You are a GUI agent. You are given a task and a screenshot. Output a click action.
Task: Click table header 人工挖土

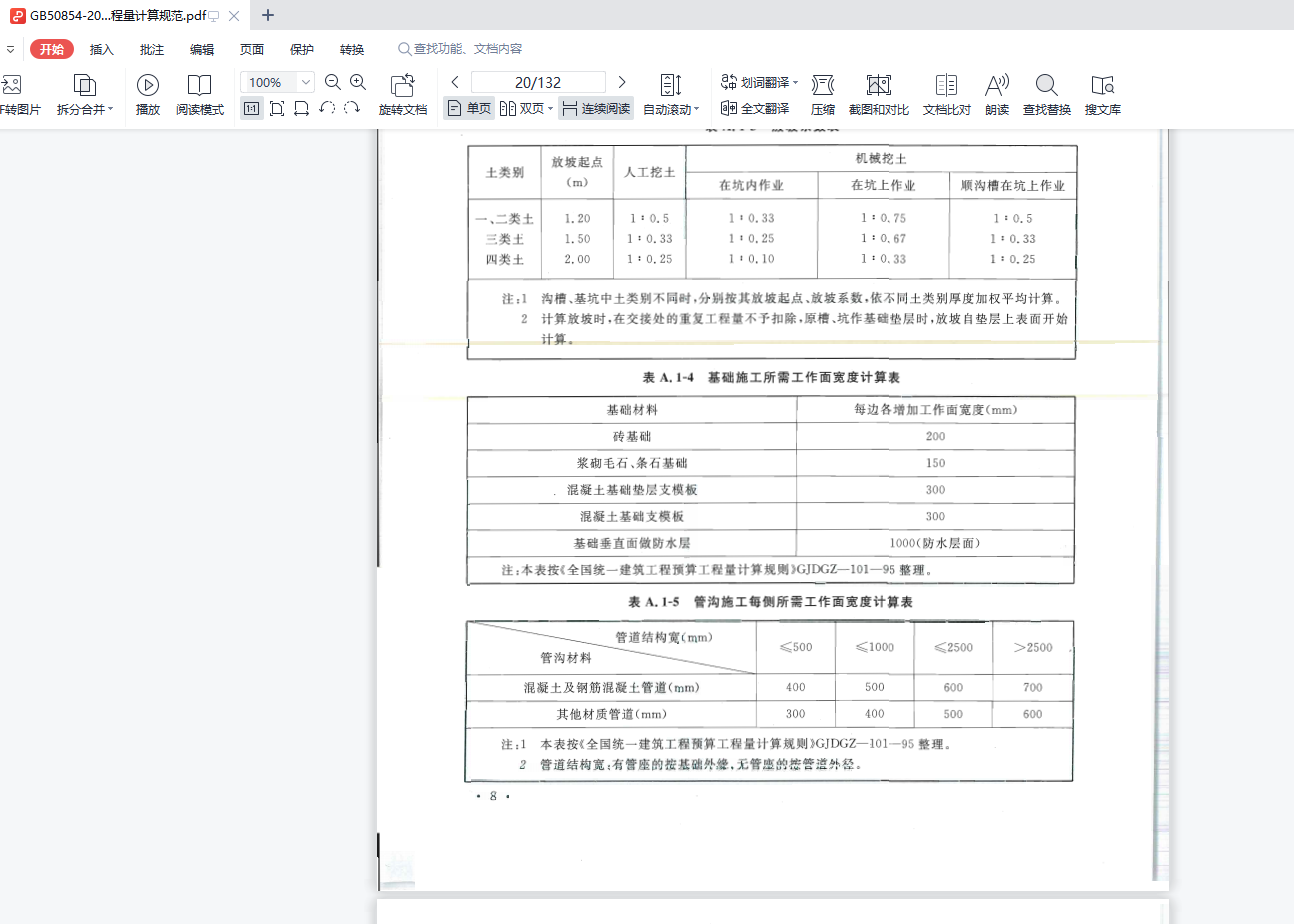tap(649, 172)
